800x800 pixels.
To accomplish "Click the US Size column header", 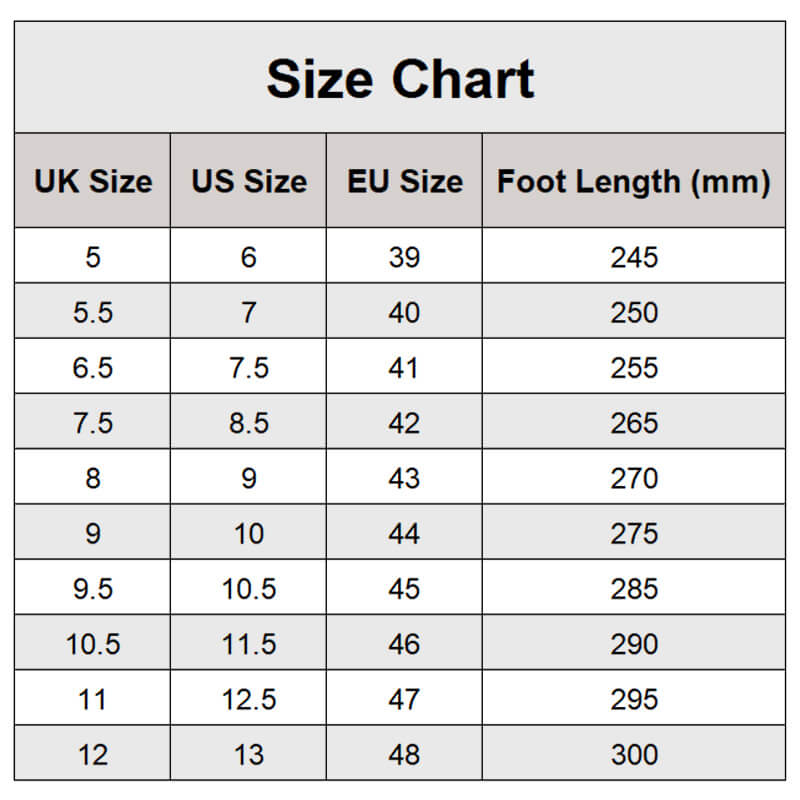I will point(249,182).
